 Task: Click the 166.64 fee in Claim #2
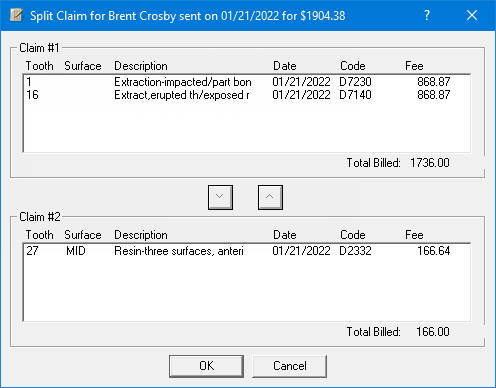tap(433, 251)
